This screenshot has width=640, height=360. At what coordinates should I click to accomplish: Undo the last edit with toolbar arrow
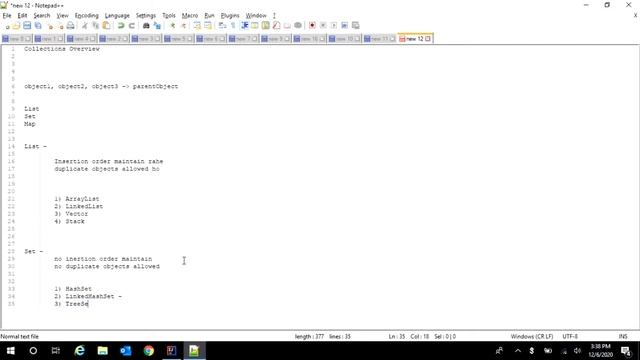pyautogui.click(x=121, y=26)
